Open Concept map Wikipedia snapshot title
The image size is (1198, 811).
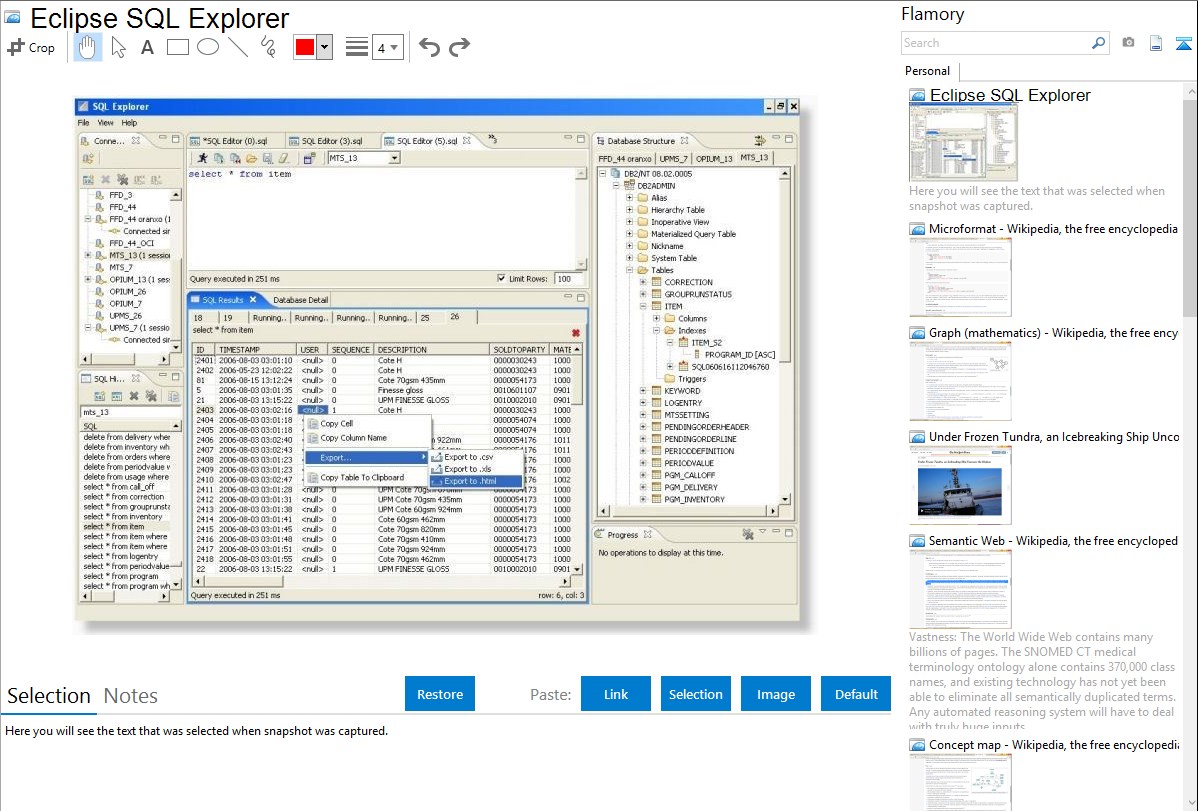click(1054, 744)
